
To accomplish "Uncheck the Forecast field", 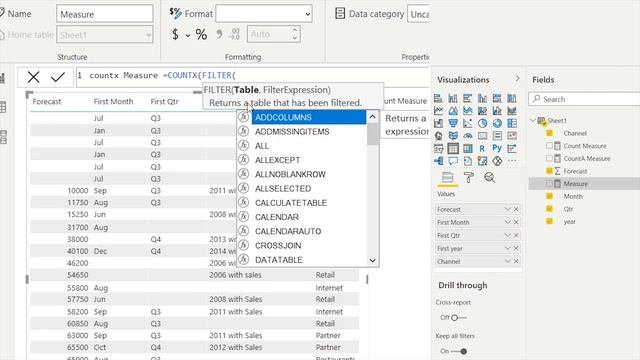I will [549, 171].
